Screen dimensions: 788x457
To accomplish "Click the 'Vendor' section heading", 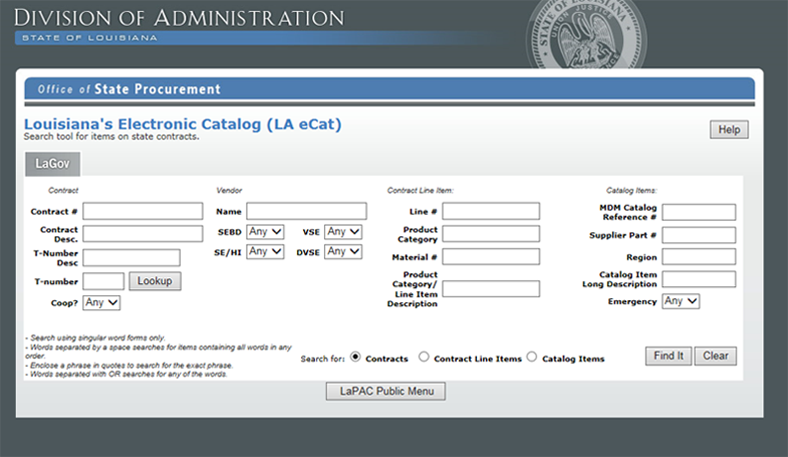I will [229, 191].
